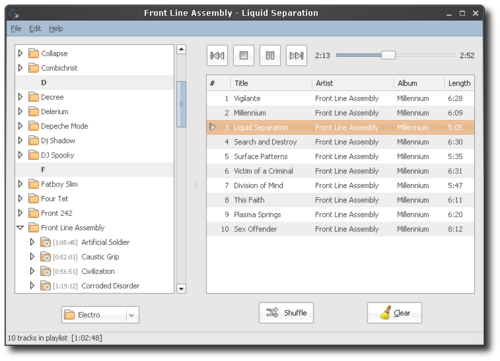Sort the playlist by Length column header
This screenshot has height=361, width=500.
point(459,83)
